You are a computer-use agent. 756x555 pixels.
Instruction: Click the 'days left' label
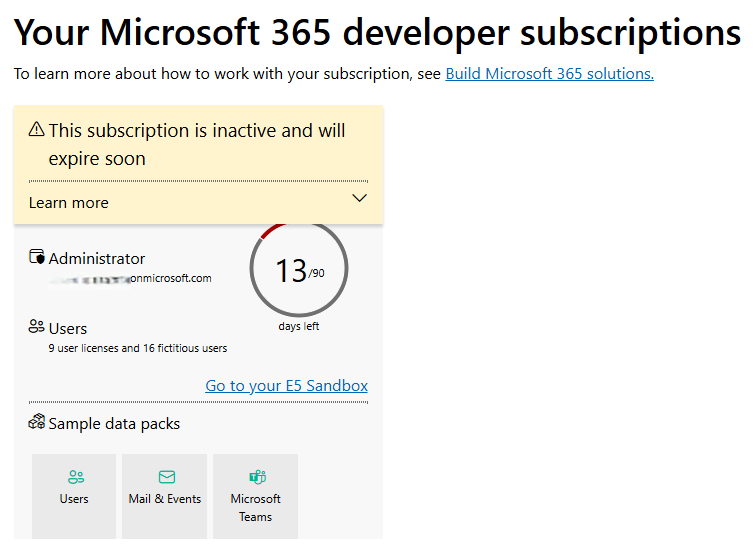[298, 326]
